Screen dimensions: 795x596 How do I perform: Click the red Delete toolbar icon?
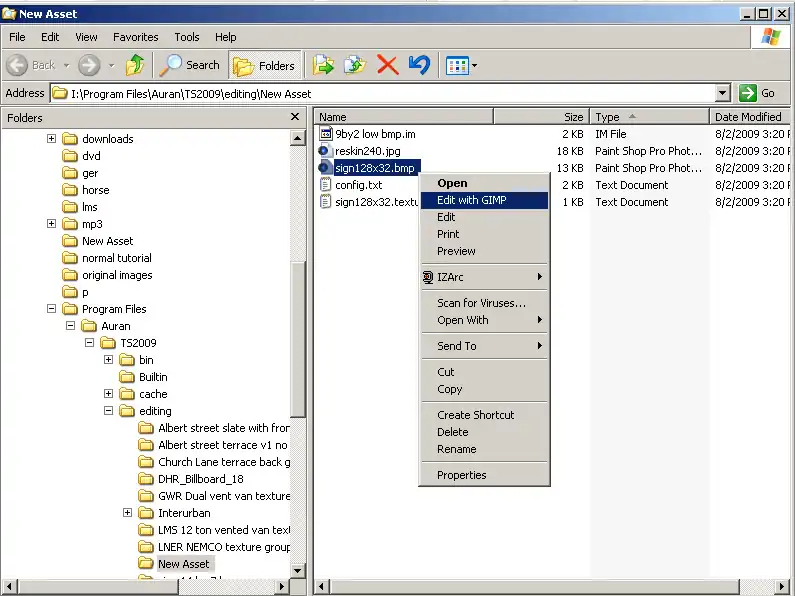tap(388, 65)
